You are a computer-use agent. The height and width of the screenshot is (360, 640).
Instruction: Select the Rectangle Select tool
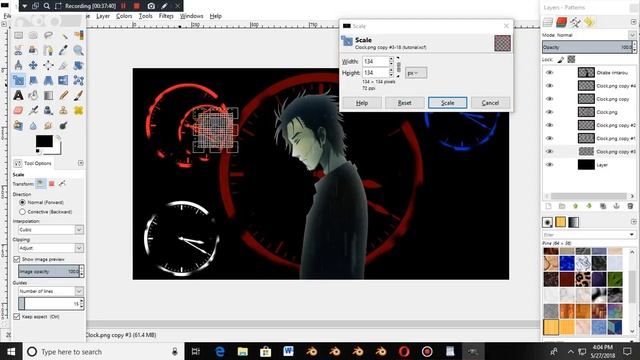pos(18,36)
